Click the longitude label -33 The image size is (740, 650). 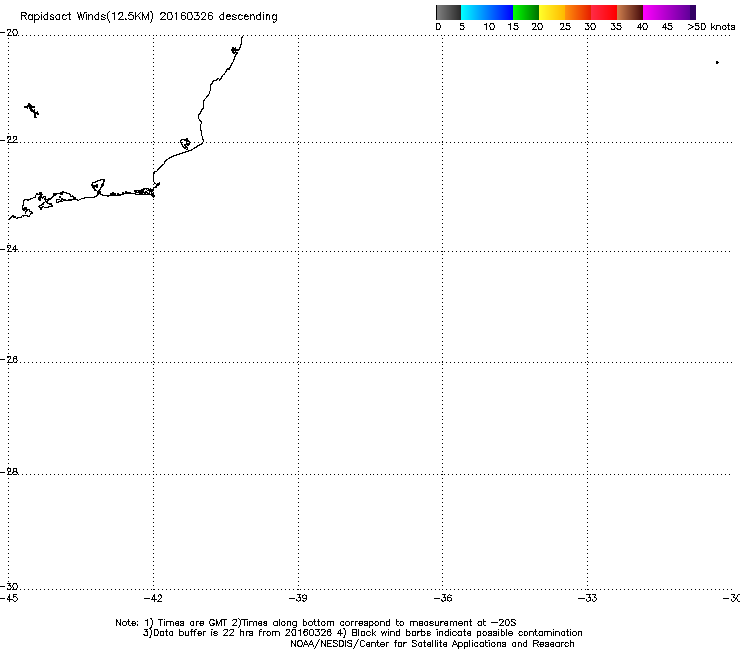[x=588, y=599]
